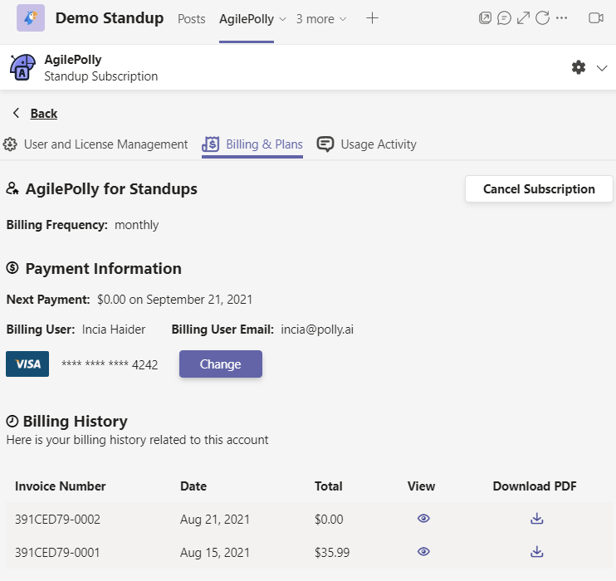Screen dimensions: 616x581
Task: Open the Posts tab
Action: 191,19
